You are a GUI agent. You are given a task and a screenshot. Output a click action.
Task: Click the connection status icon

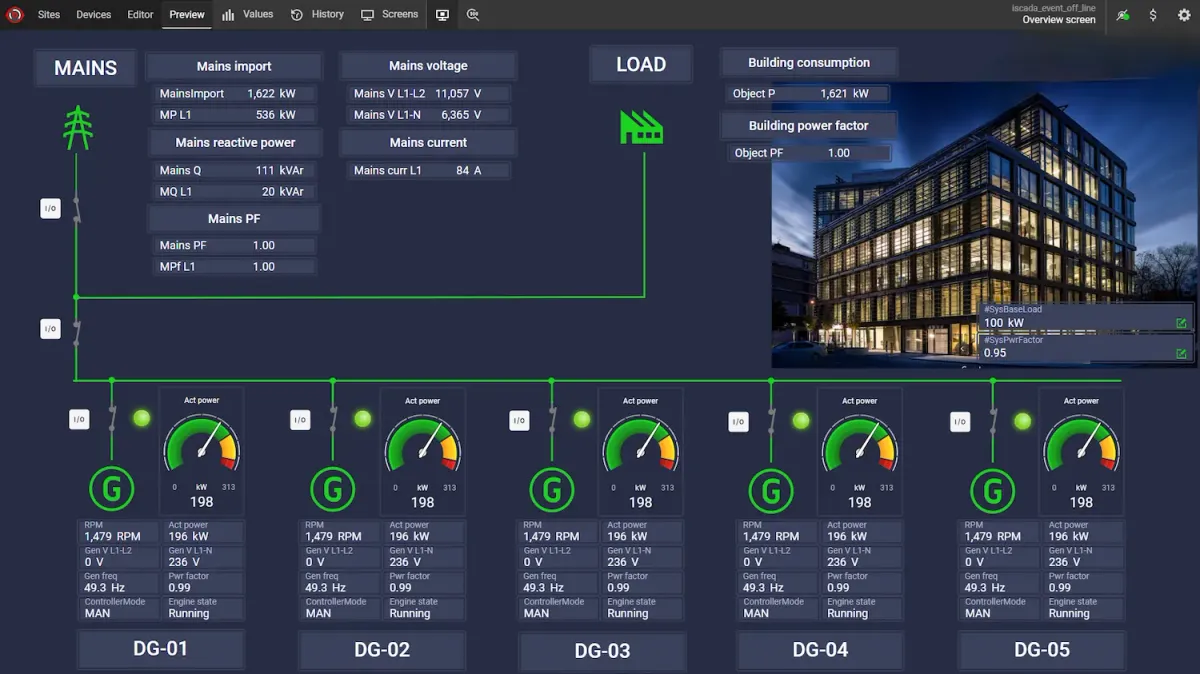coord(1123,15)
